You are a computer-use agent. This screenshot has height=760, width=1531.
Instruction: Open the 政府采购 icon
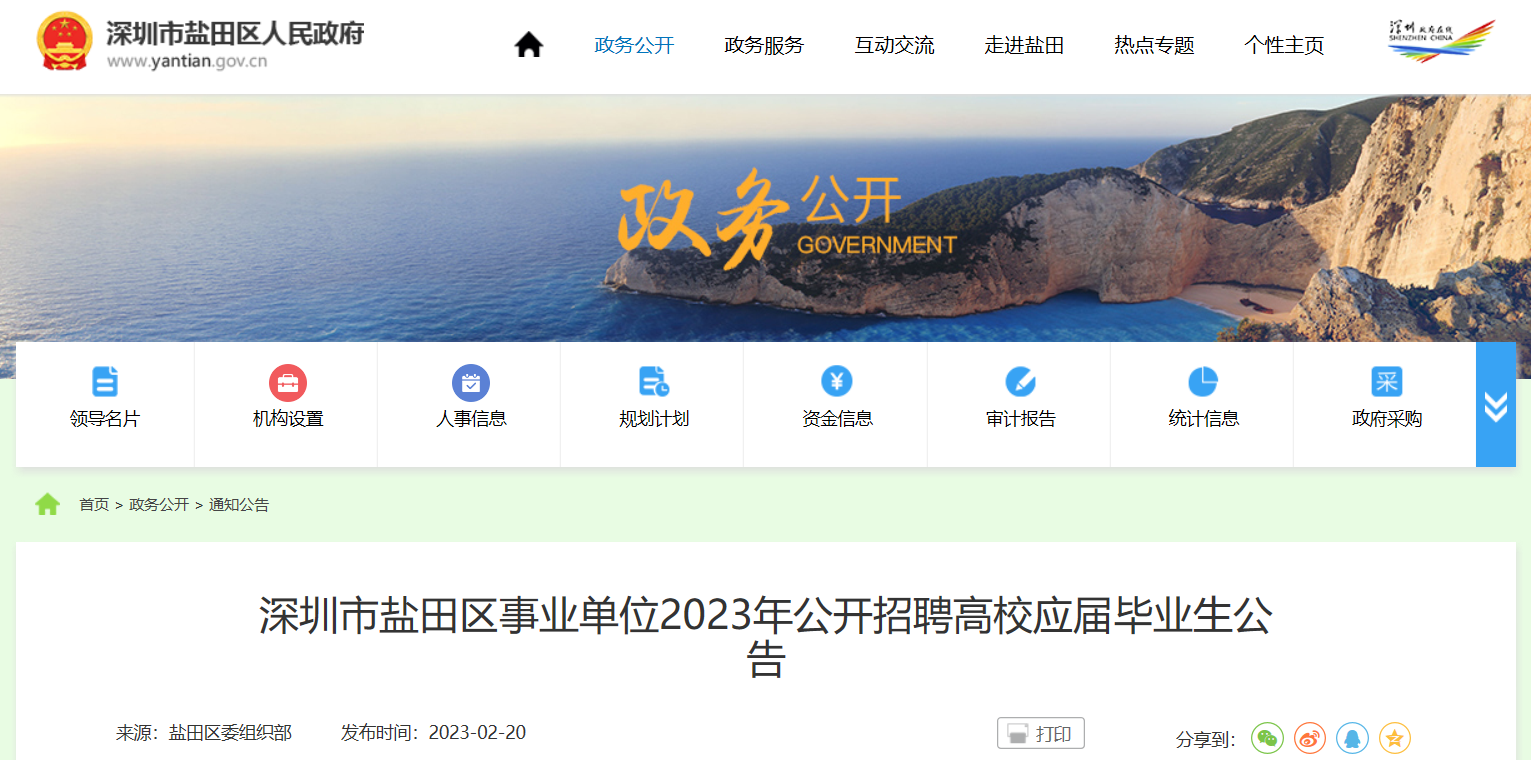pos(1386,382)
